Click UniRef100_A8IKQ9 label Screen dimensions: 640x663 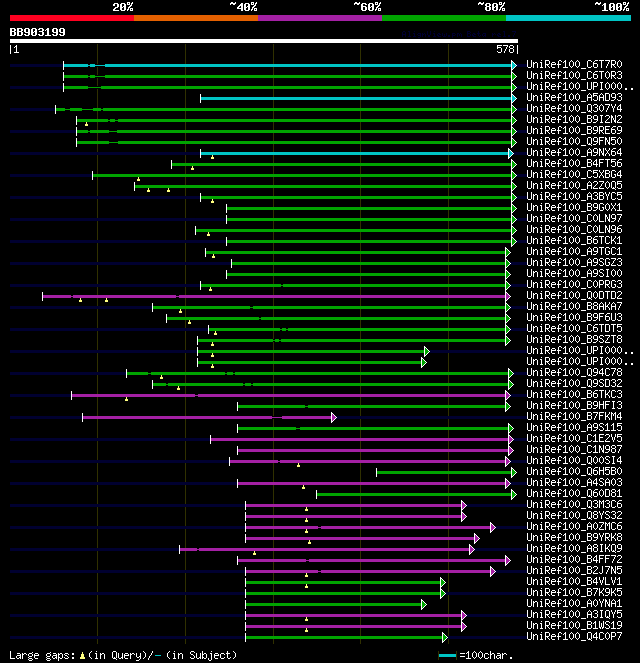click(574, 548)
